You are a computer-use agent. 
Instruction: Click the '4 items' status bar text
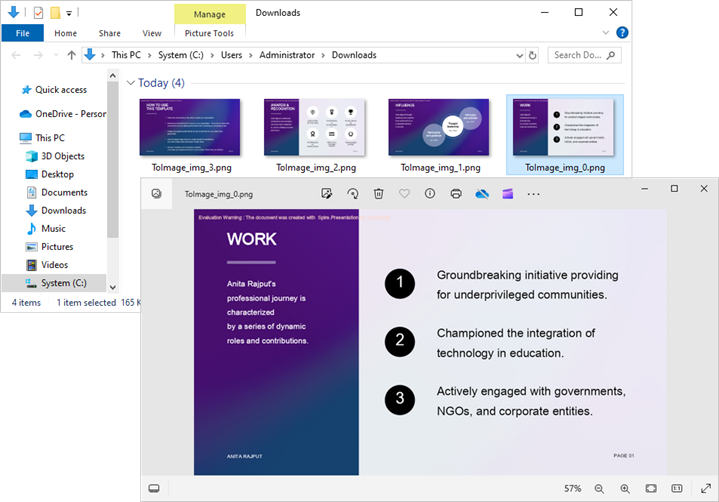[x=26, y=303]
